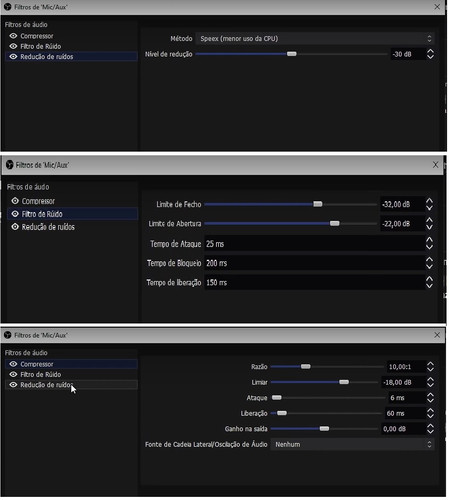This screenshot has width=449, height=500.
Task: Select Redução de ruídos in middle window list
Action: tap(72, 227)
